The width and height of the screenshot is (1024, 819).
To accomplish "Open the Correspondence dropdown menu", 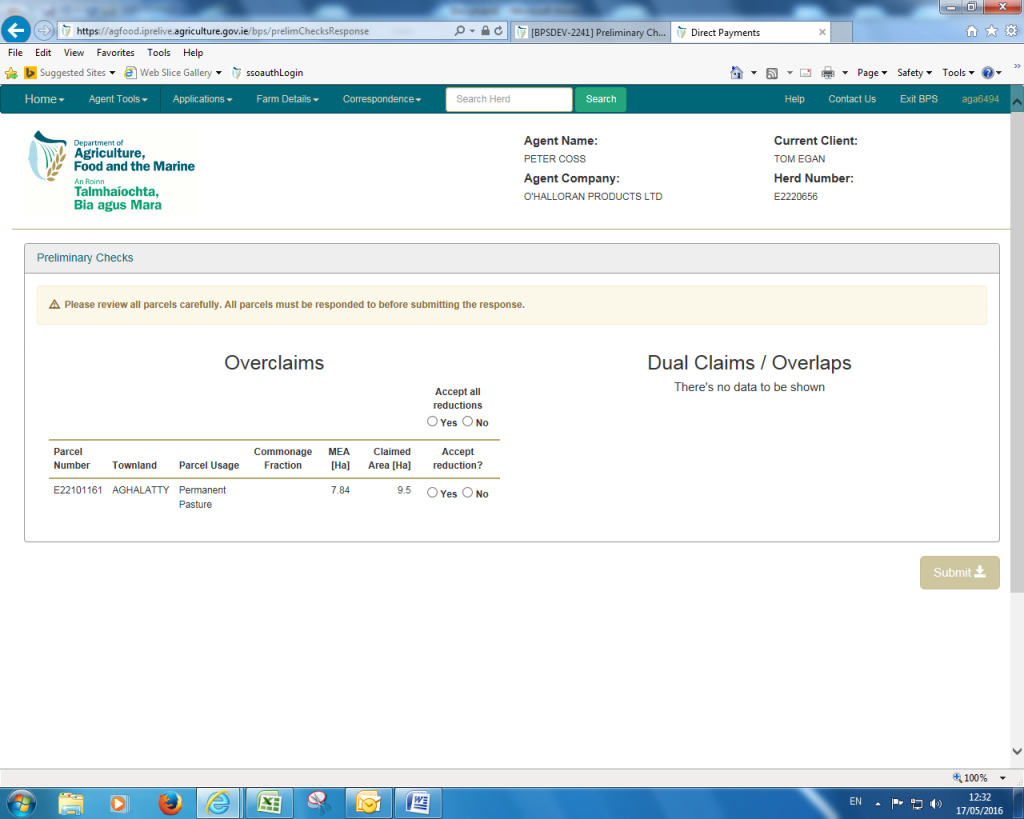I will pos(381,99).
